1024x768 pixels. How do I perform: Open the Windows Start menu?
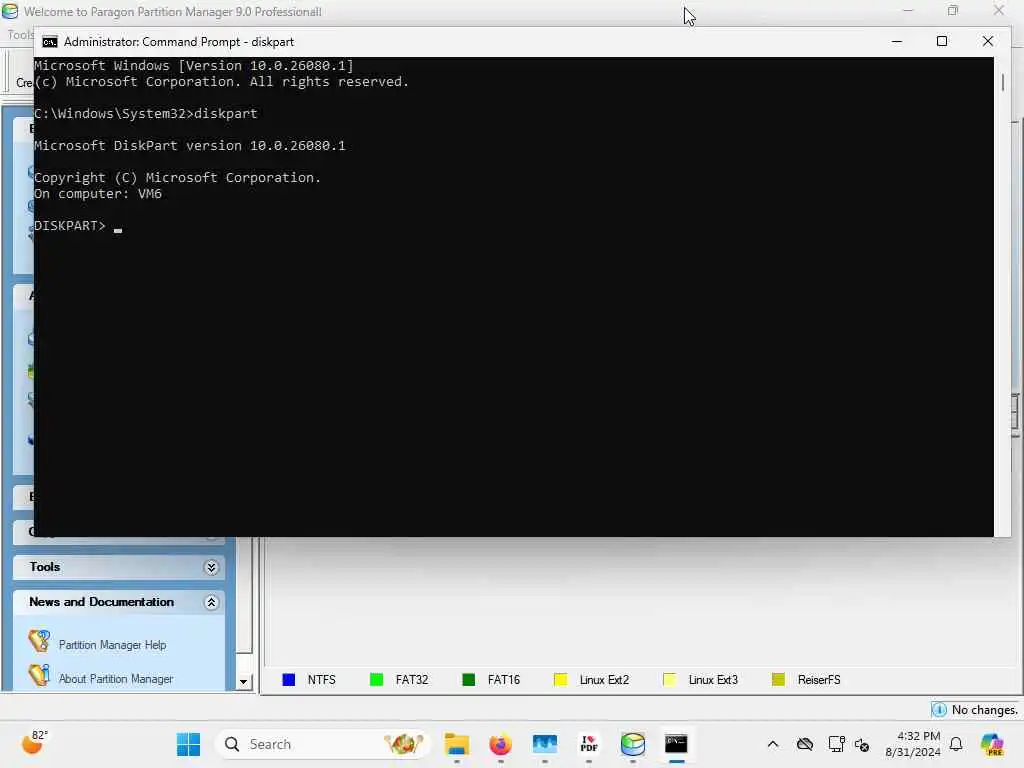(188, 744)
